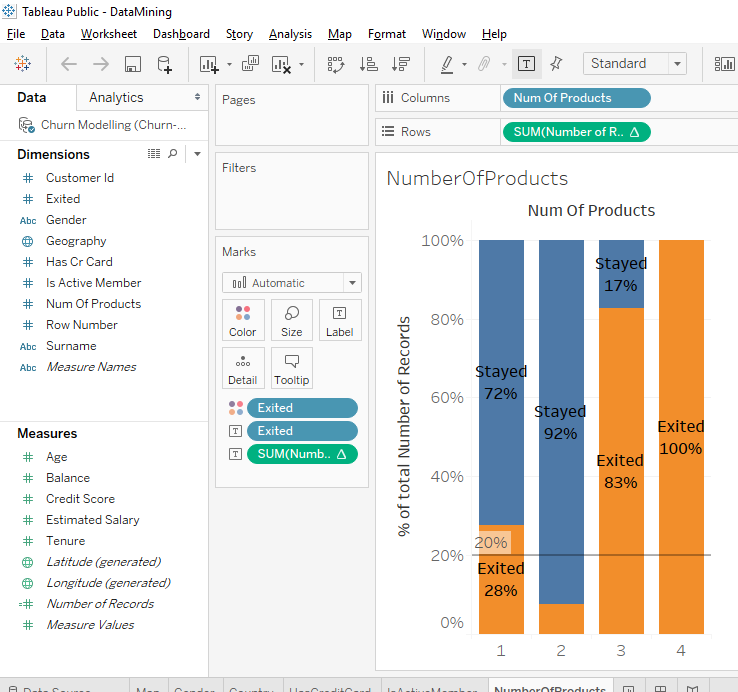Expand the Automatic mark type dropdown
The height and width of the screenshot is (692, 738).
click(291, 283)
